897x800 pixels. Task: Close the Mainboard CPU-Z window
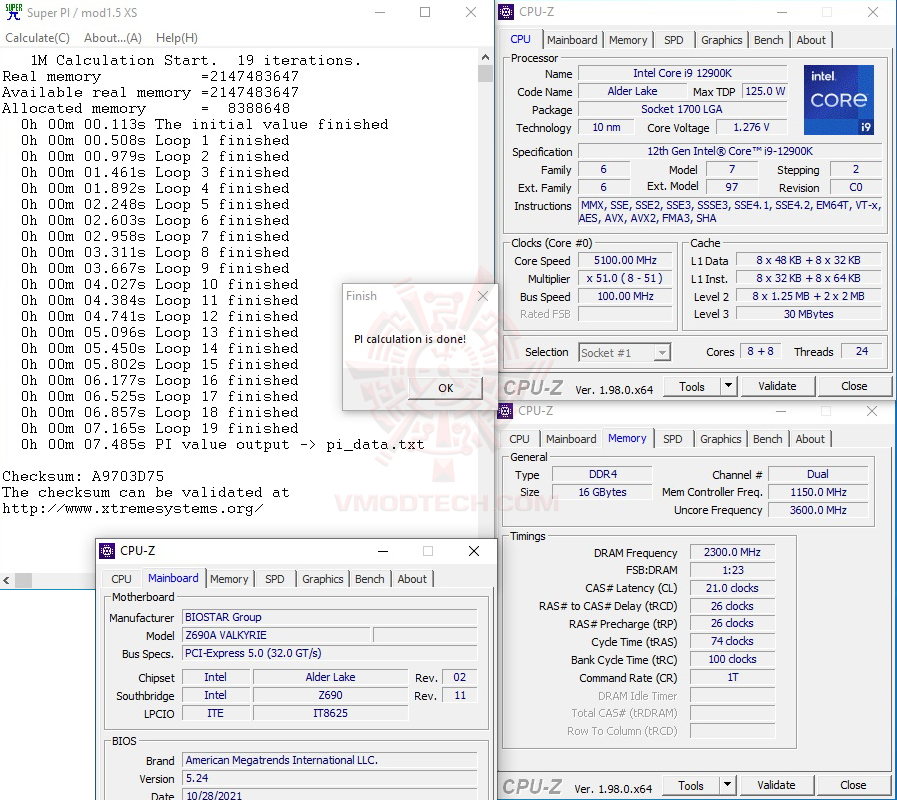tap(474, 551)
